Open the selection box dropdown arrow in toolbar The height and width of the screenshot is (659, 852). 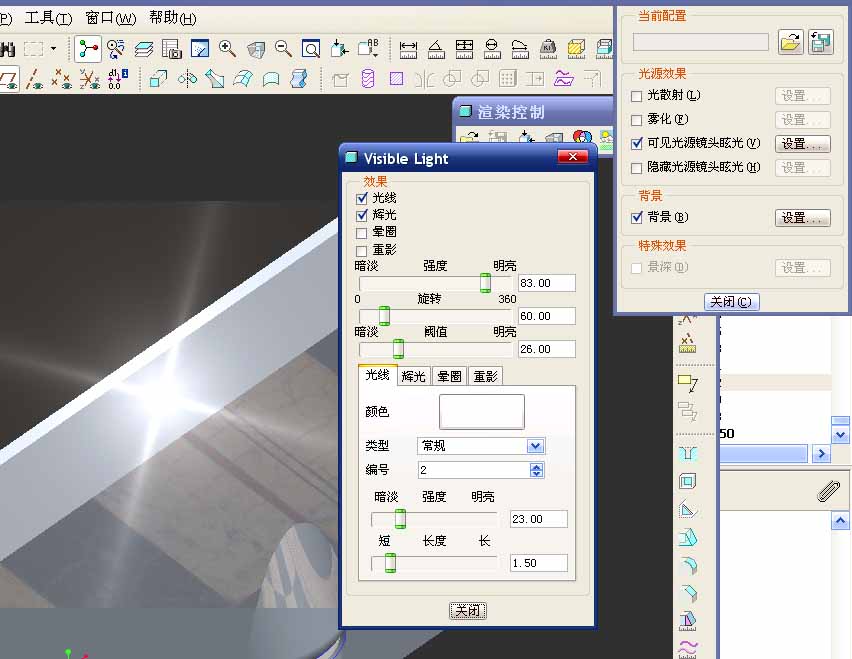(54, 48)
